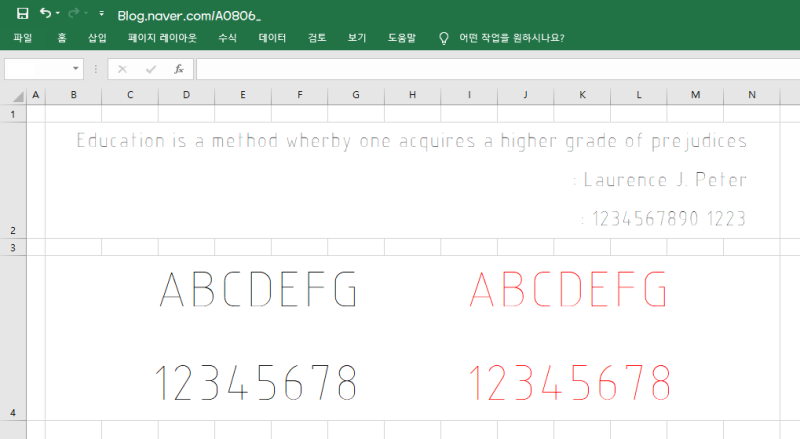
Task: Click inside the formula bar input
Action: (498, 69)
